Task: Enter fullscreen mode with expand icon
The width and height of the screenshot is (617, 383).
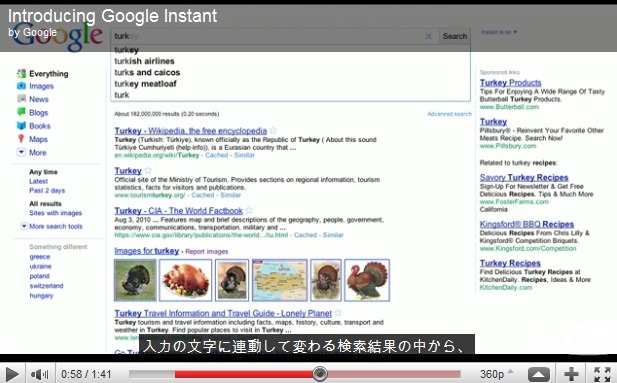Action: click(x=602, y=374)
